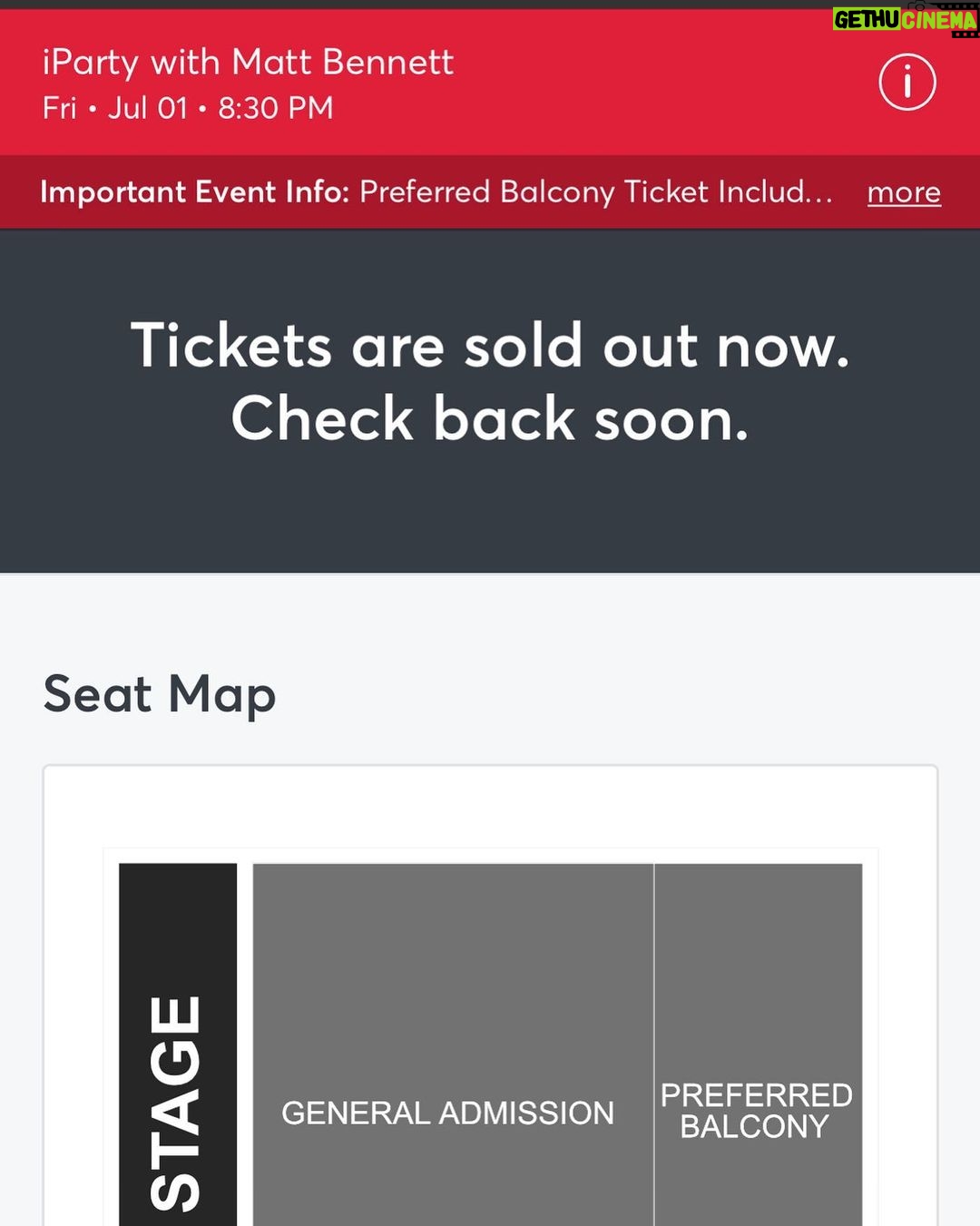Click the vertical "STAGE" label text
This screenshot has height=1226, width=980.
coord(176,1103)
